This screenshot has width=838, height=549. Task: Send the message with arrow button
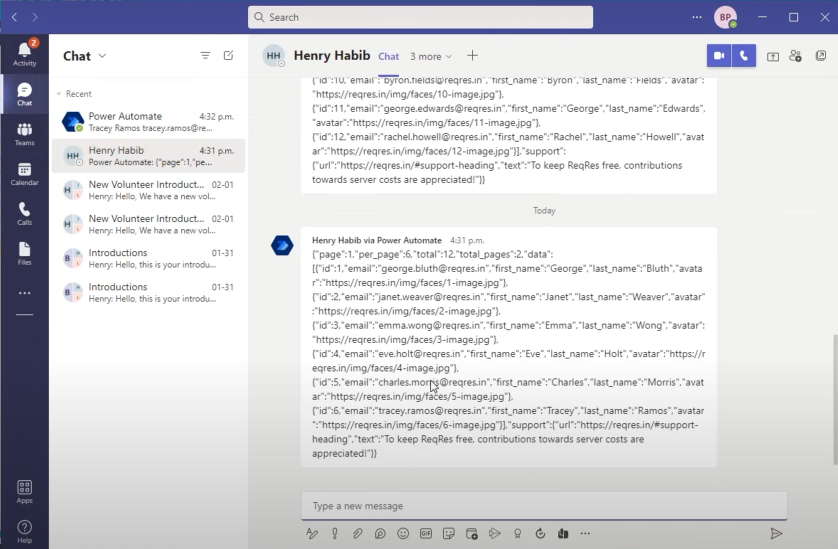pyautogui.click(x=776, y=533)
